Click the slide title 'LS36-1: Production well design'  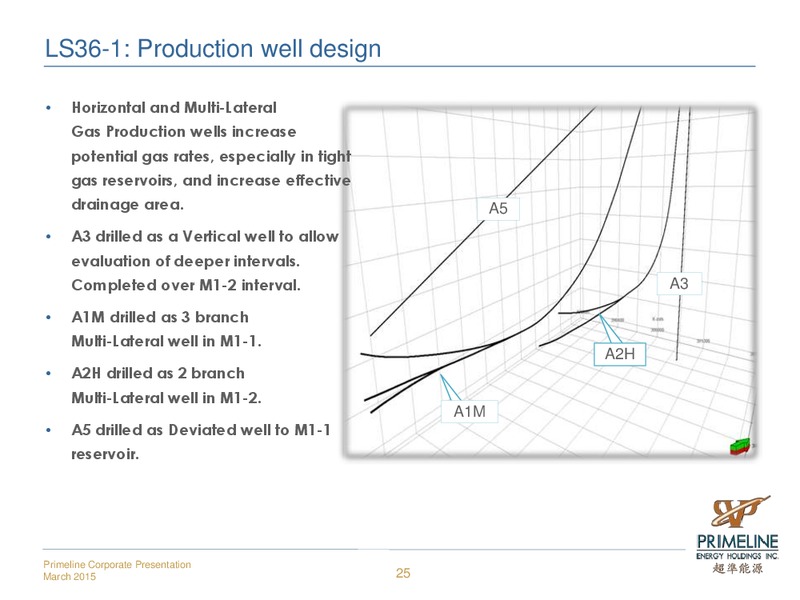(213, 49)
